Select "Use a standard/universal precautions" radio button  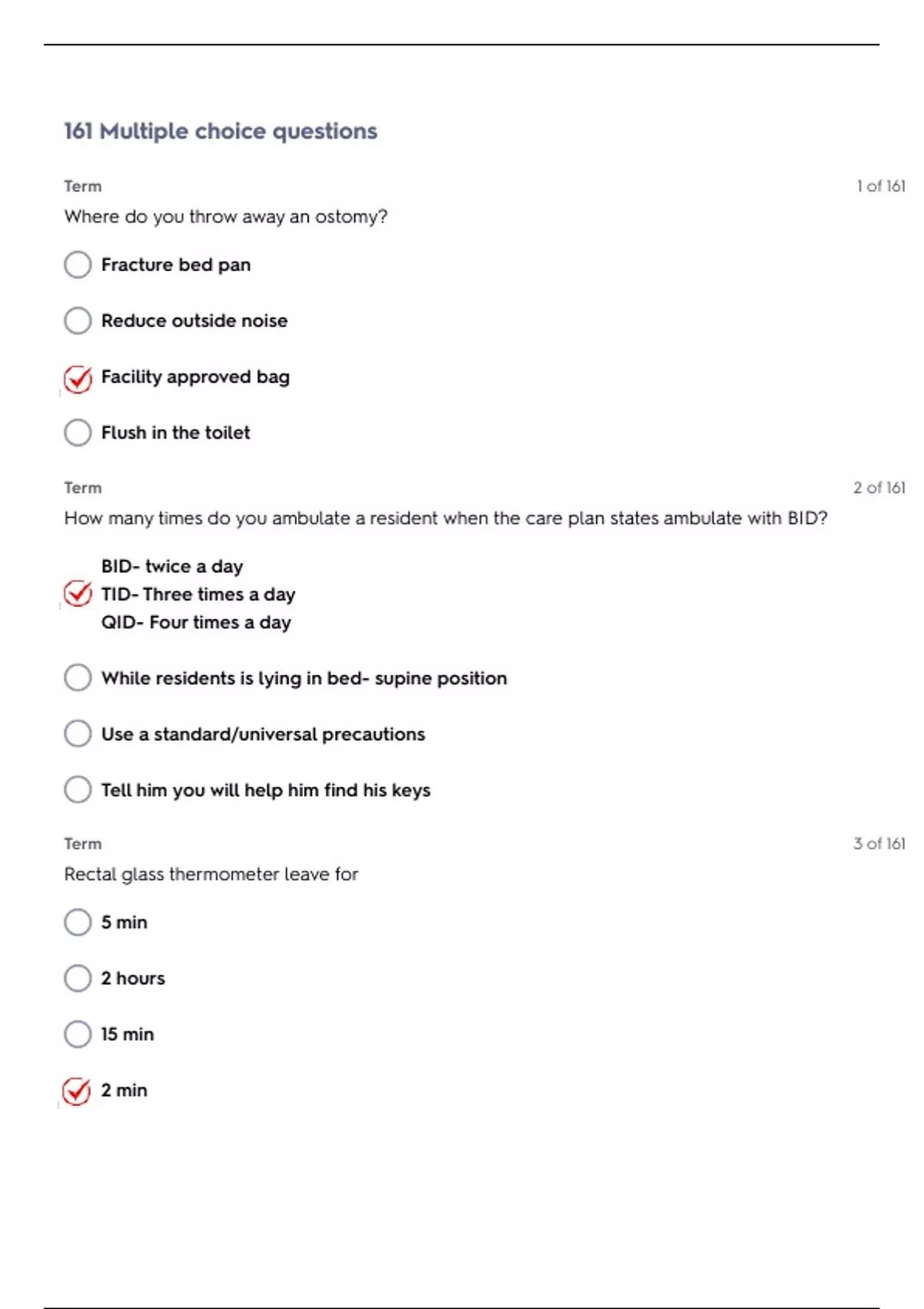tap(78, 734)
